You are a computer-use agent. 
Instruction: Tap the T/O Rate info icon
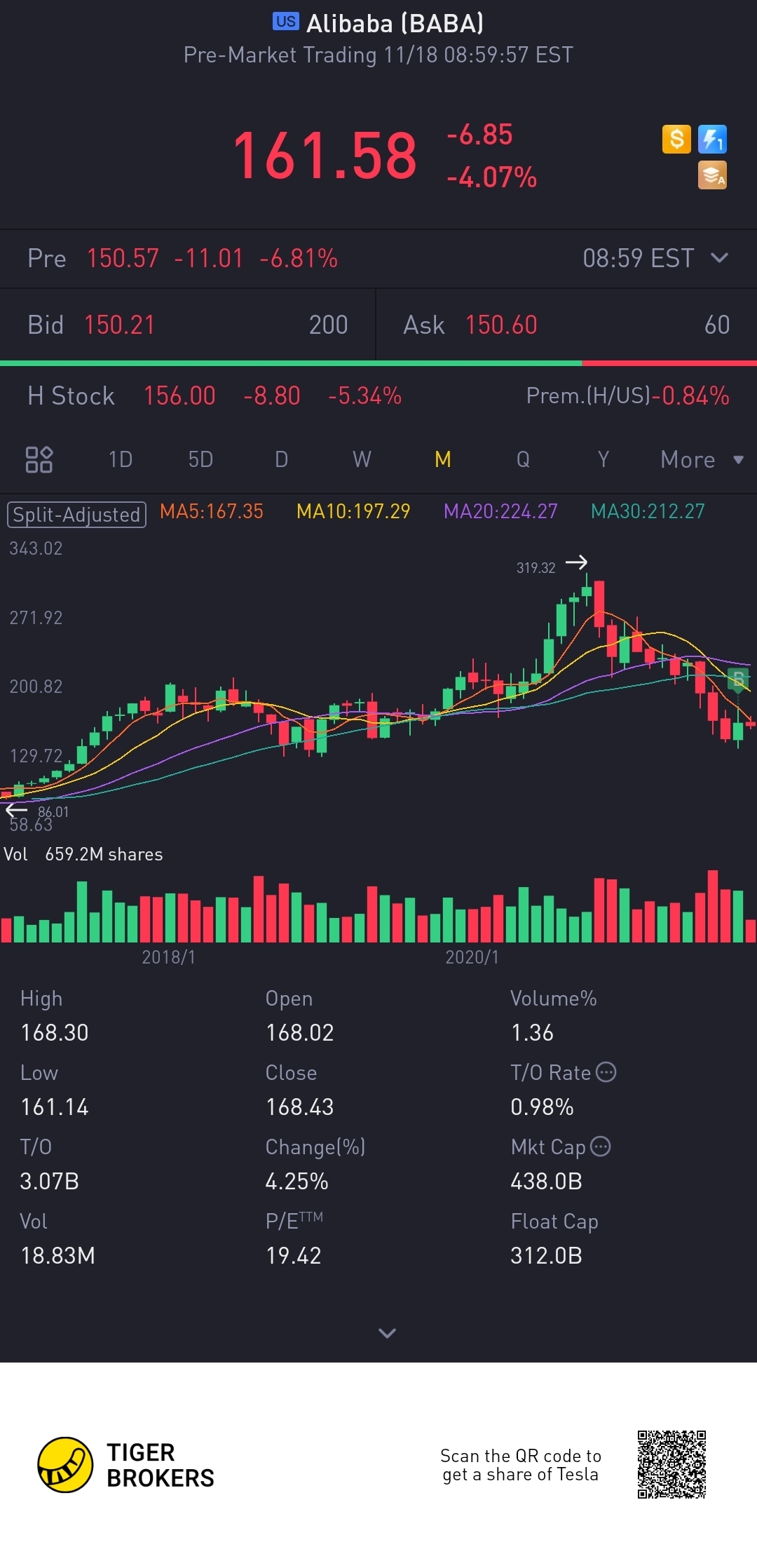coord(606,1072)
